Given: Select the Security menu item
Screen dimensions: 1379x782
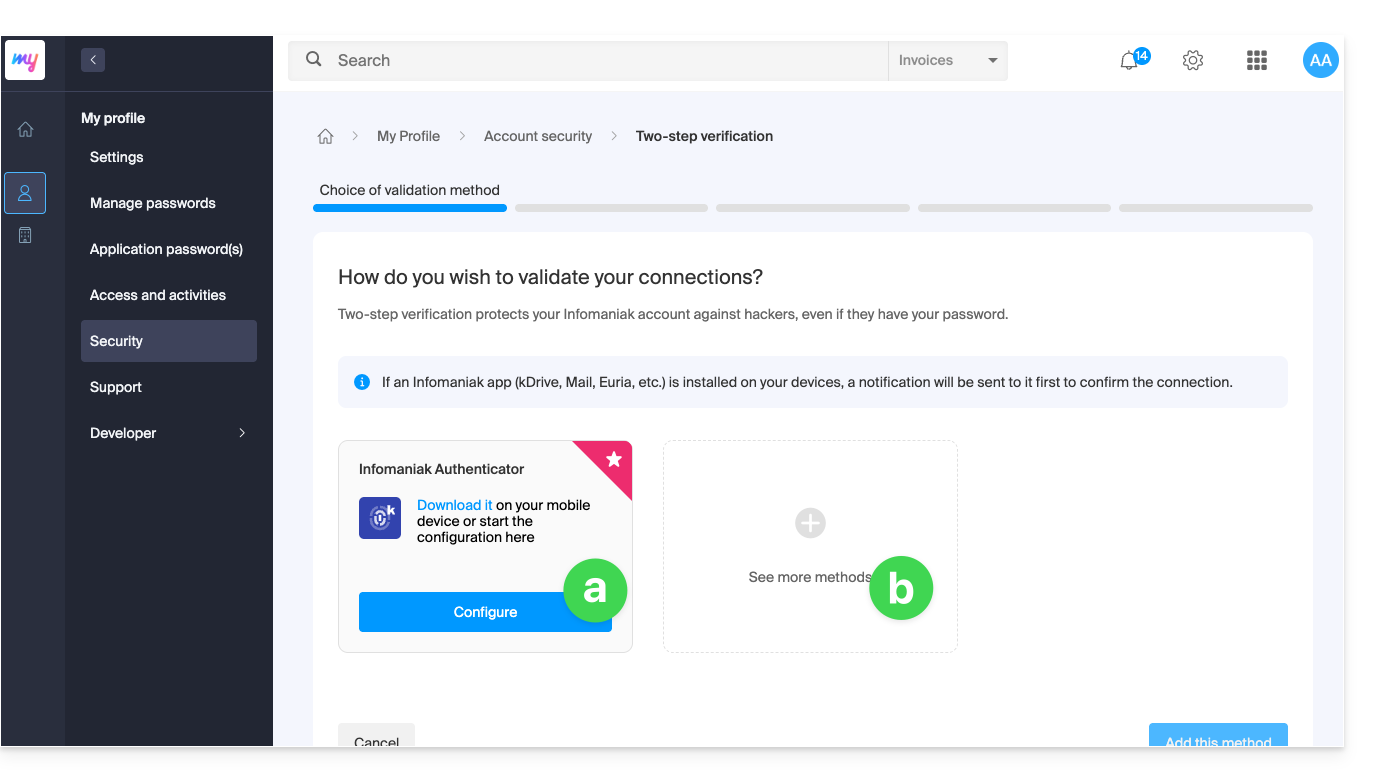Looking at the screenshot, I should click(x=168, y=341).
